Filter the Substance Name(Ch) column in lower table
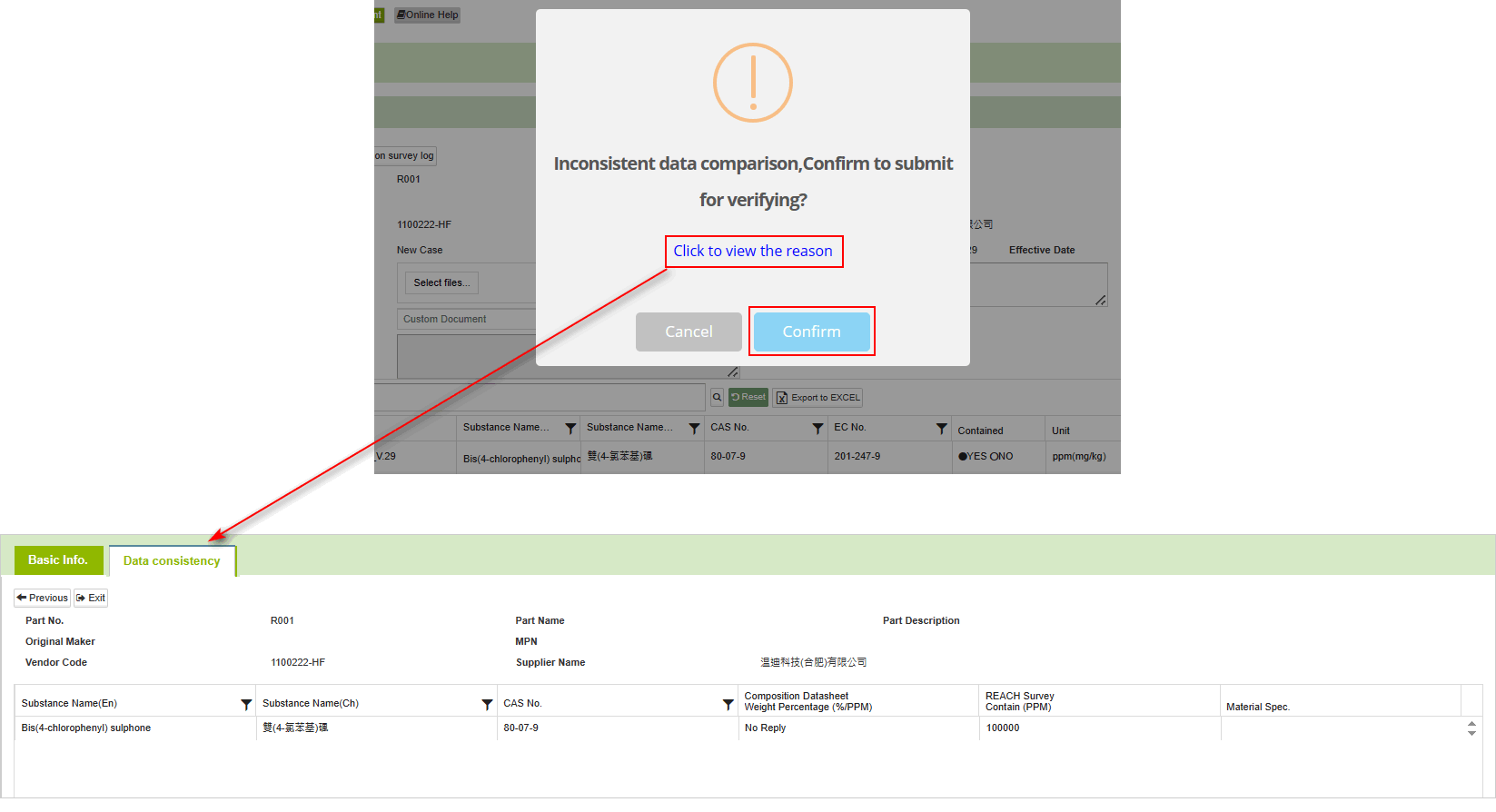 487,704
